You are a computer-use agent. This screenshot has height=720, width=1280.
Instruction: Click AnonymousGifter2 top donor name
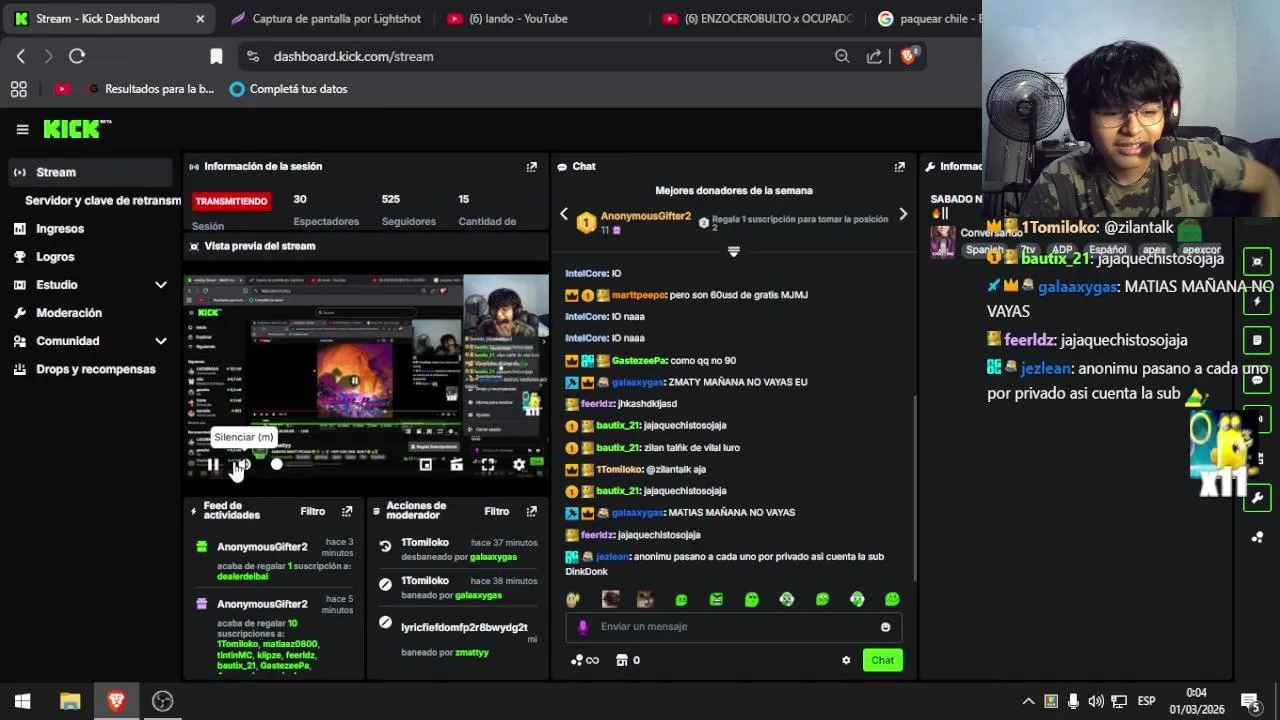point(646,216)
